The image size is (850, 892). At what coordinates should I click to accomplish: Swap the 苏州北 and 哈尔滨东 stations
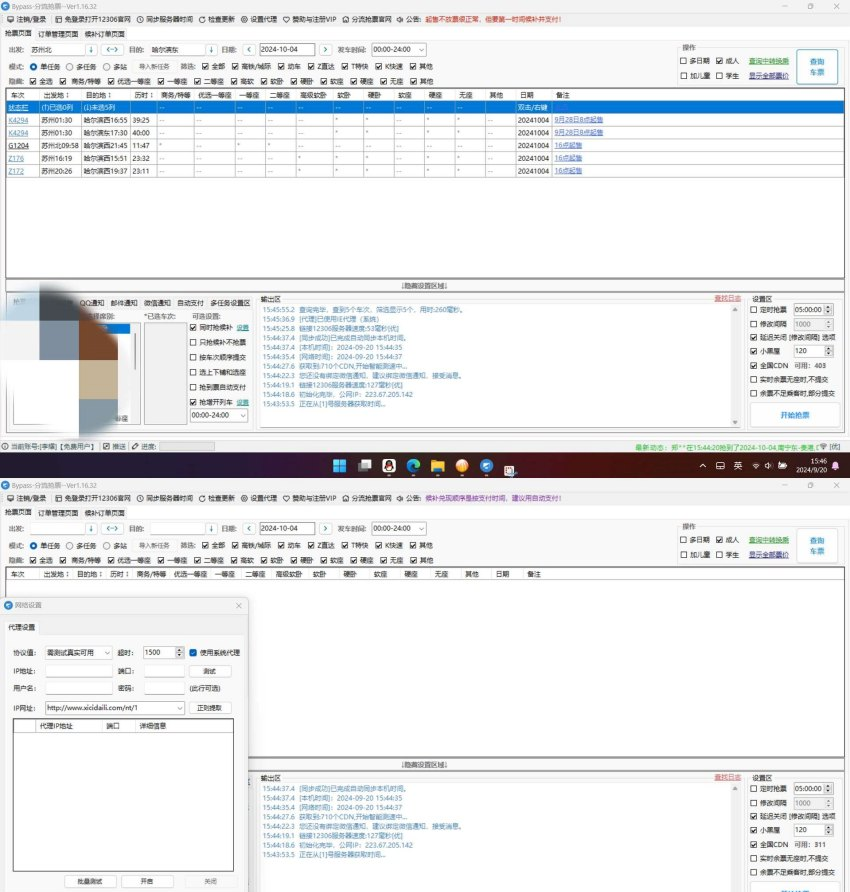(x=113, y=49)
